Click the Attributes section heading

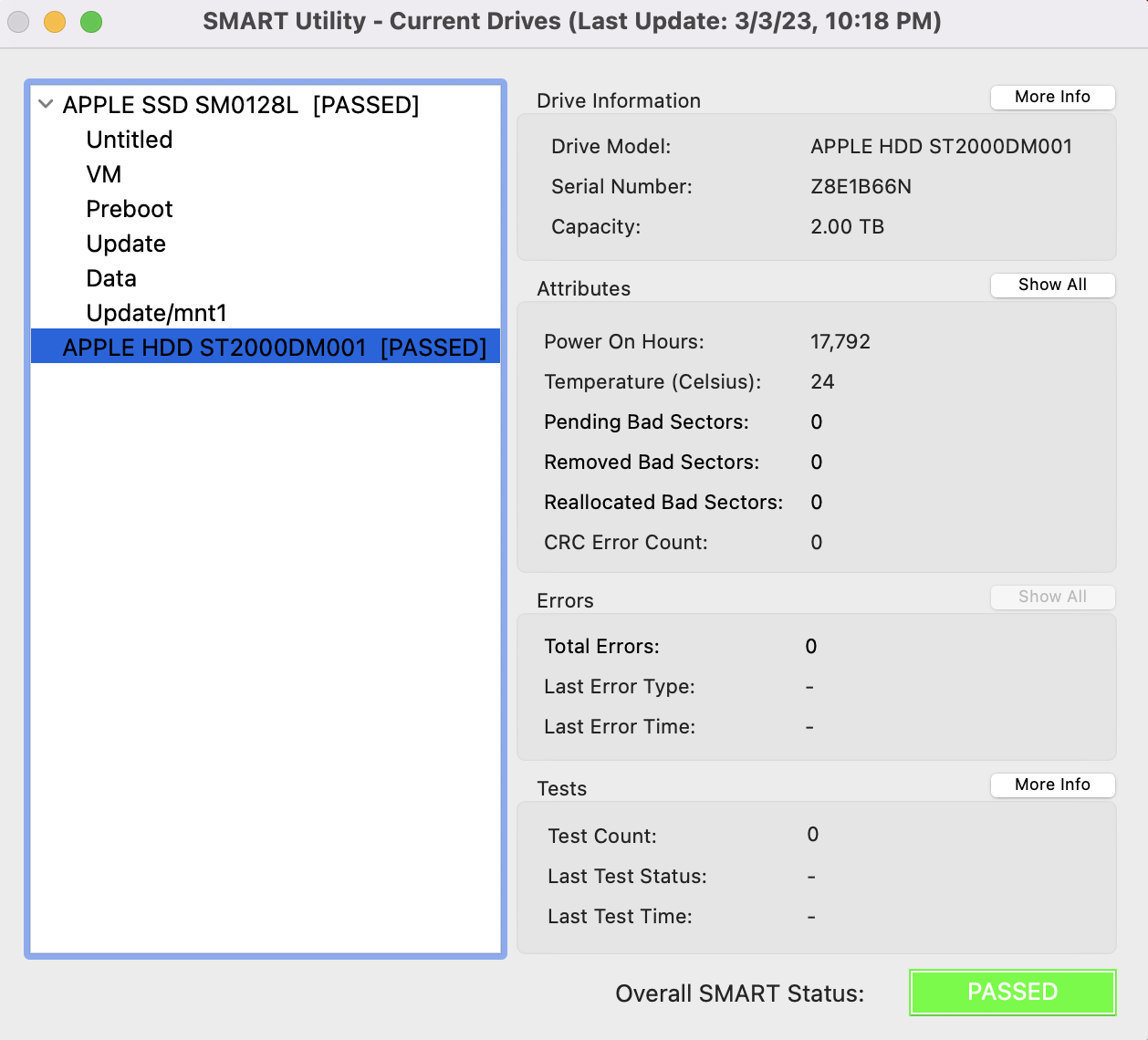click(x=584, y=288)
